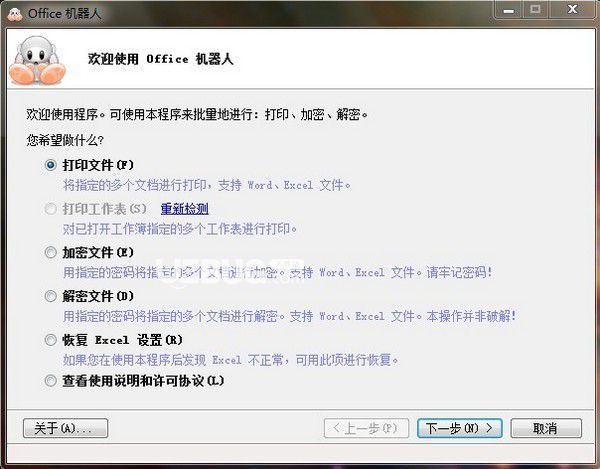Click the Office robot icon in title bar
The image size is (600, 469).
[x=15, y=14]
